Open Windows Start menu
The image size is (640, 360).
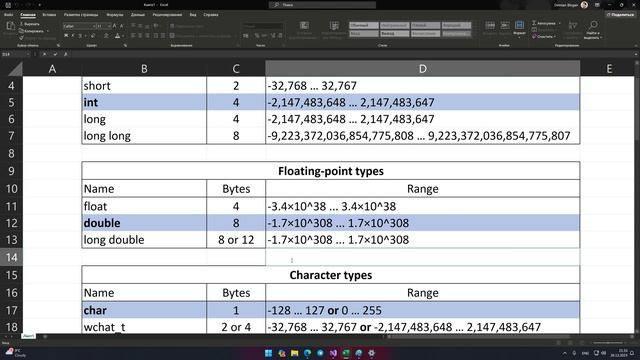pyautogui.click(x=268, y=353)
